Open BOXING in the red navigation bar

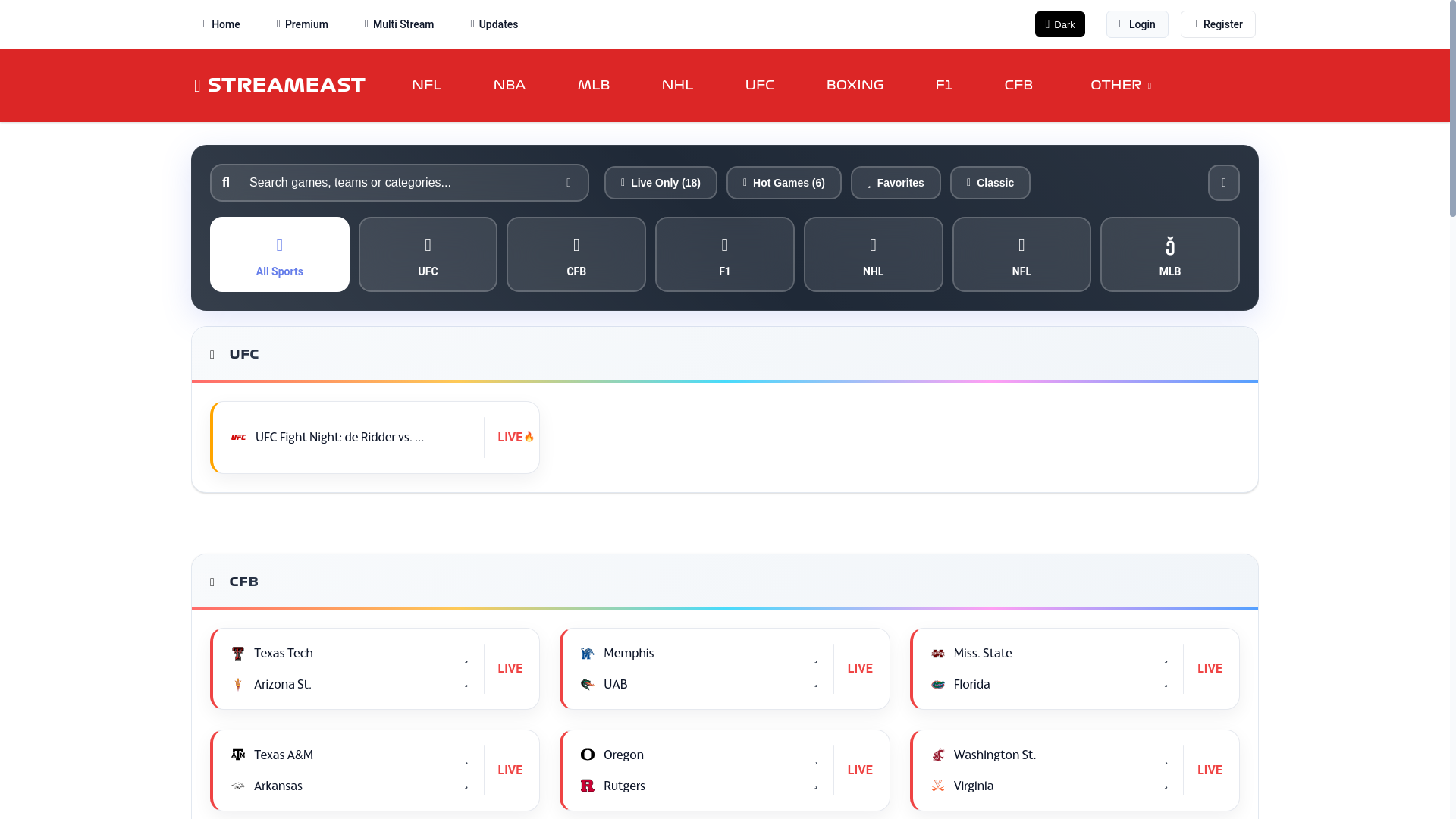(x=855, y=86)
